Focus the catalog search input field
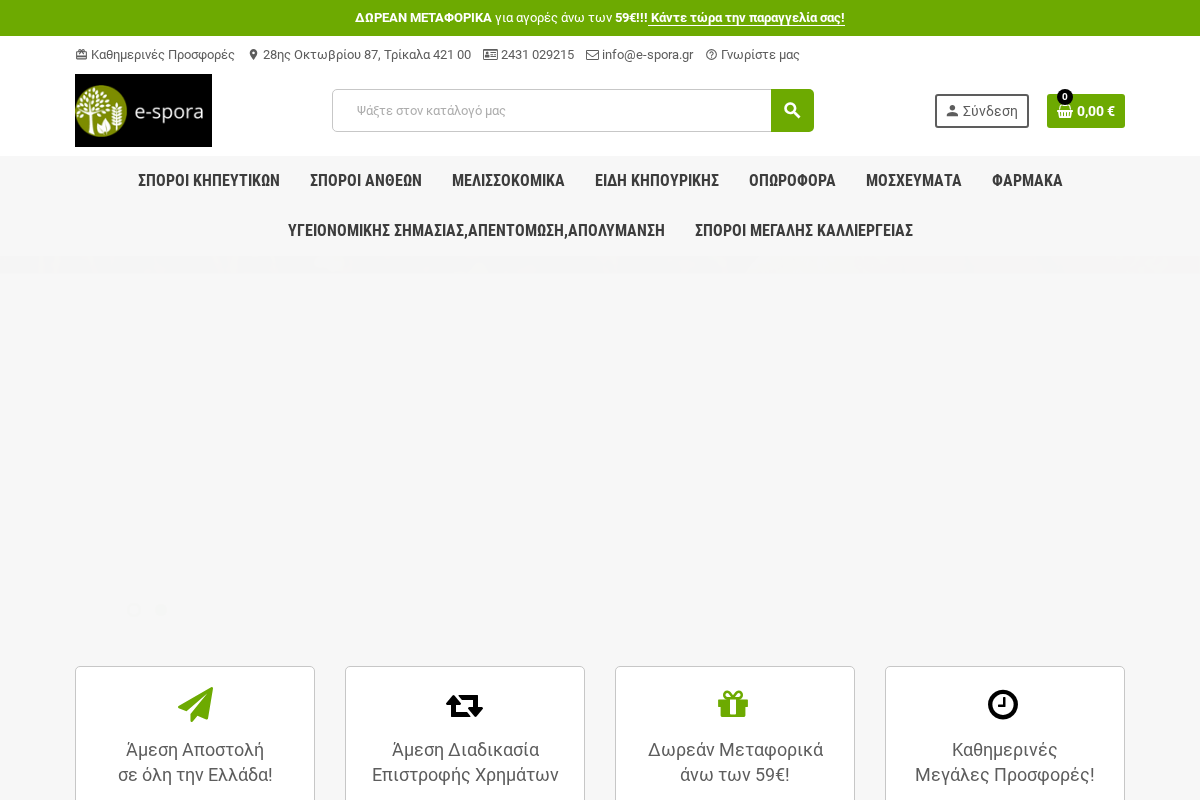This screenshot has height=800, width=1200. [552, 111]
